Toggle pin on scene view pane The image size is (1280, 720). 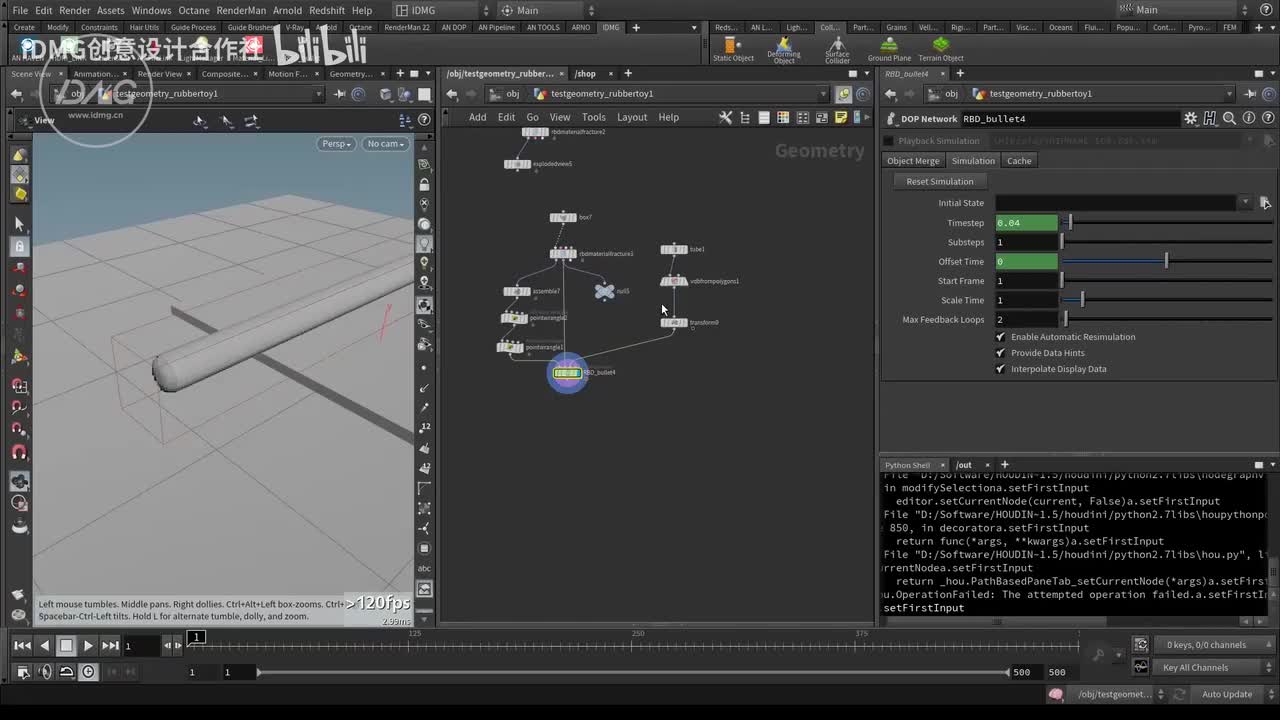pos(340,94)
